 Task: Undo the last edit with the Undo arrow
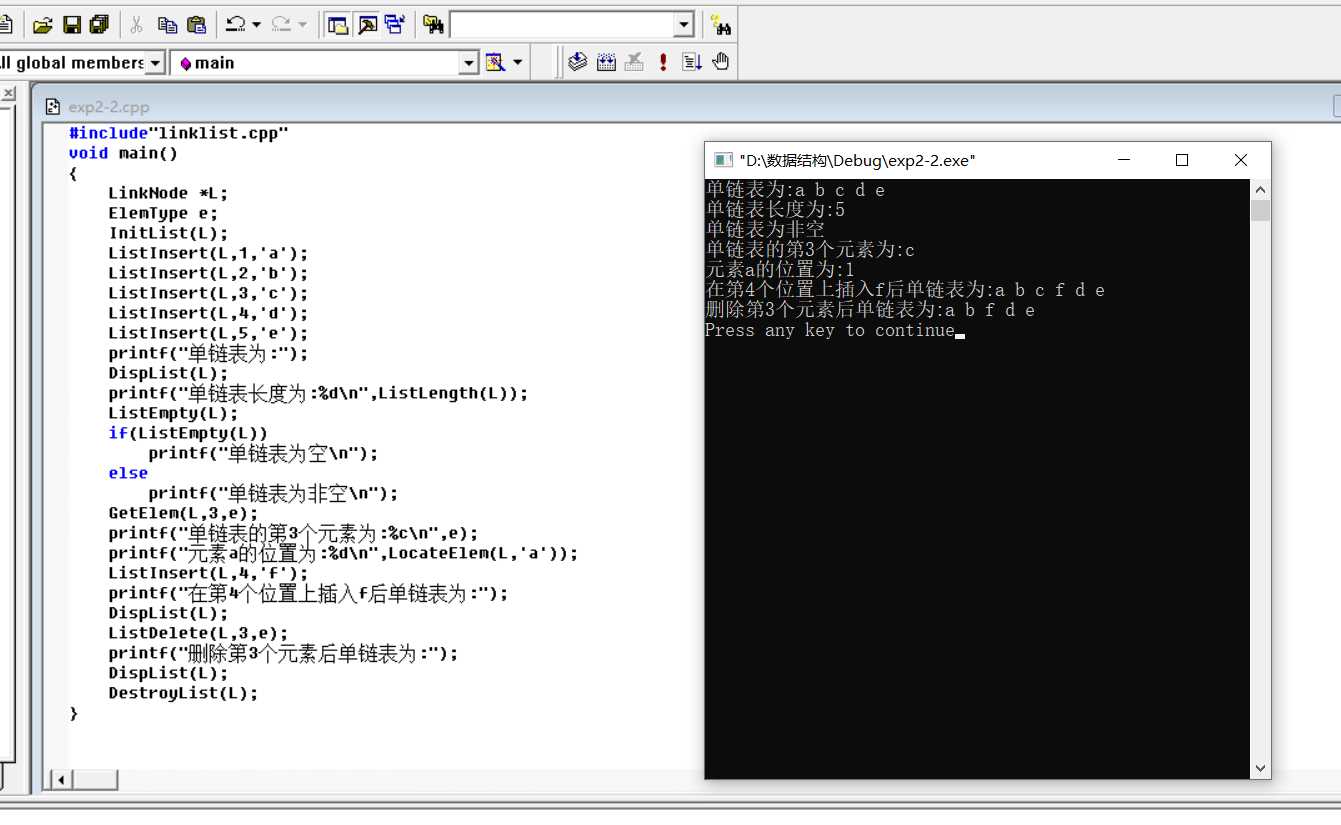(x=236, y=25)
